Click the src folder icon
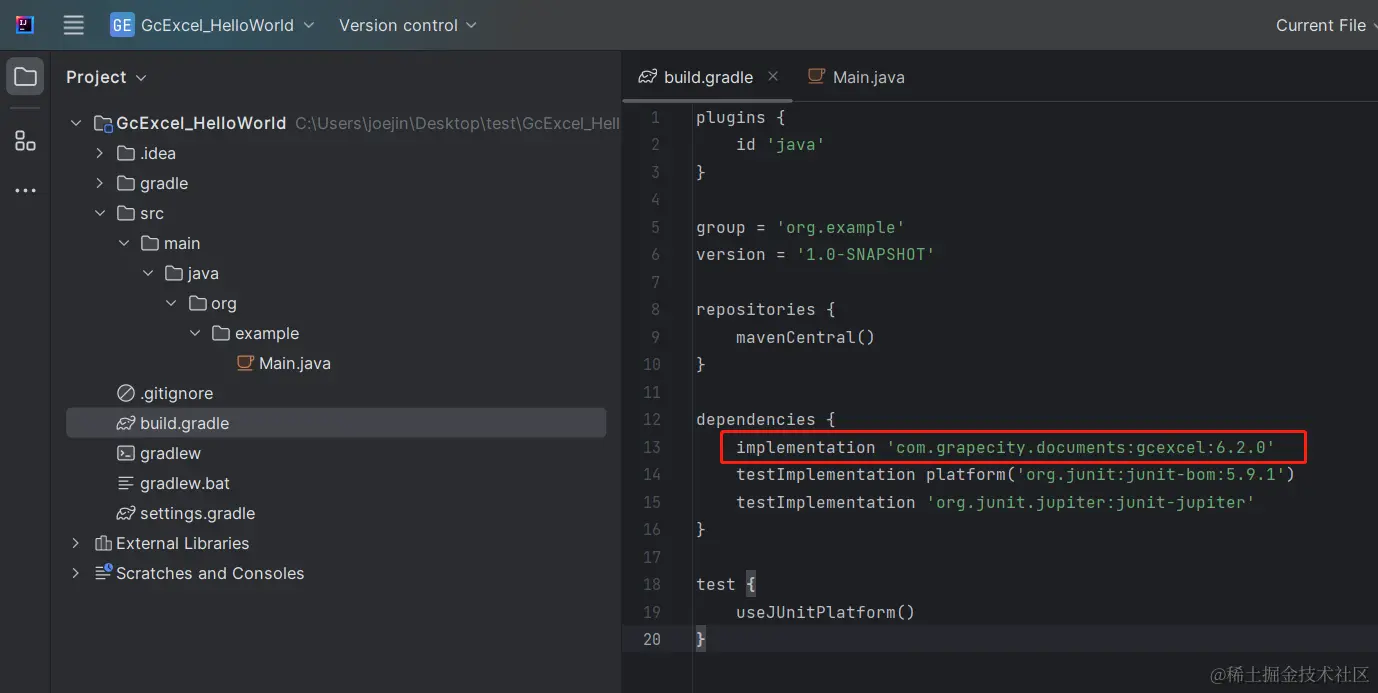1378x693 pixels. pyautogui.click(x=126, y=213)
